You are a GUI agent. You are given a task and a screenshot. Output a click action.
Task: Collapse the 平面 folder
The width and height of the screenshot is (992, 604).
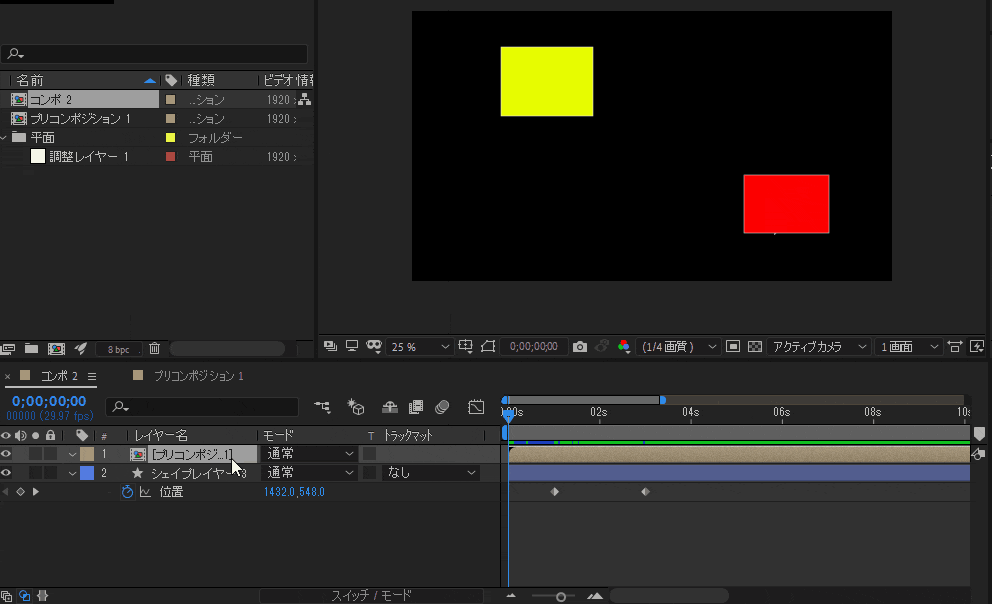(4, 137)
